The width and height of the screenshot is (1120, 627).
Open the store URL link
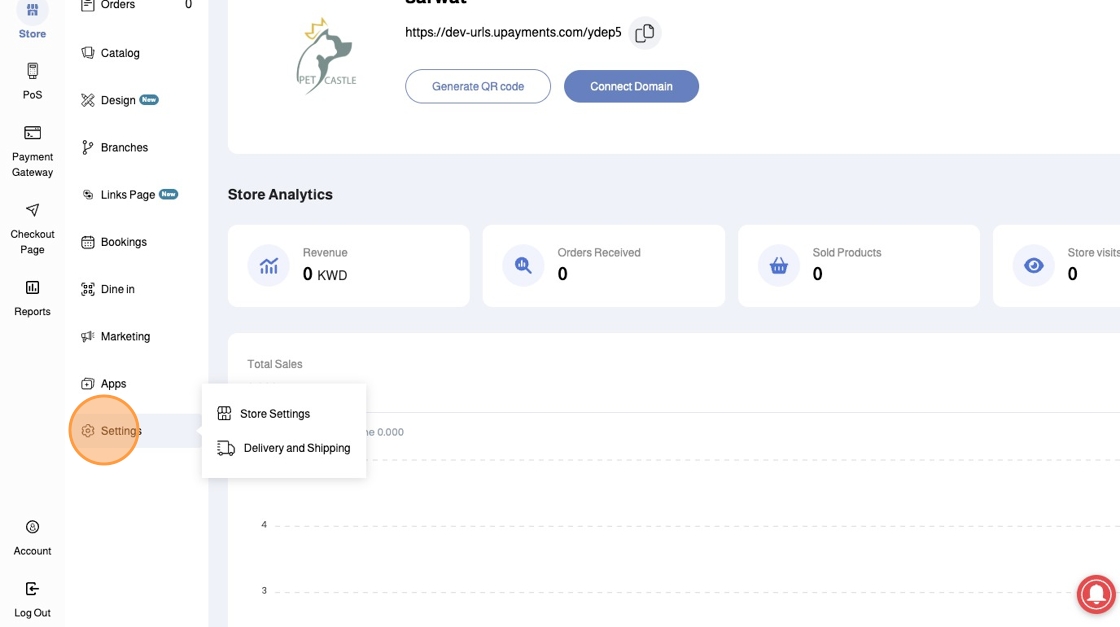(513, 33)
